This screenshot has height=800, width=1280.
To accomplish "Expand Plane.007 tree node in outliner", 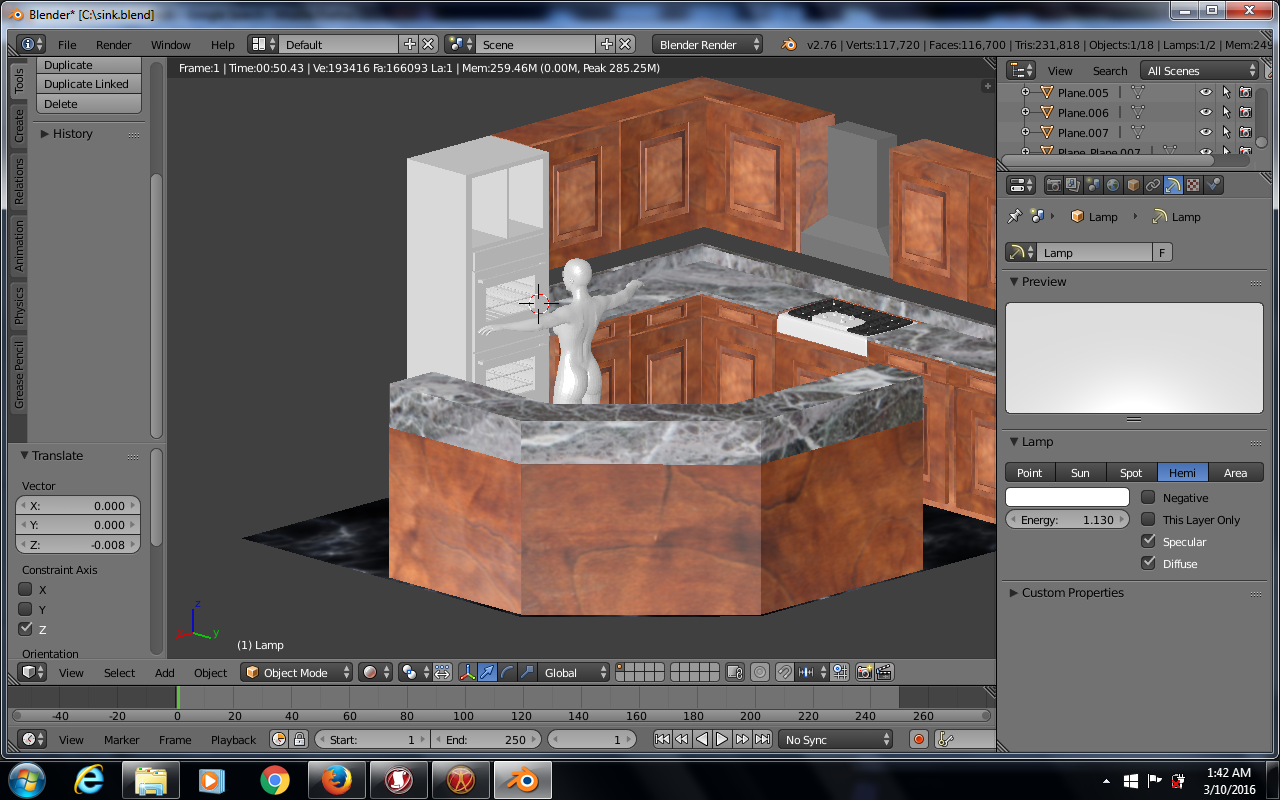I will tap(1025, 132).
